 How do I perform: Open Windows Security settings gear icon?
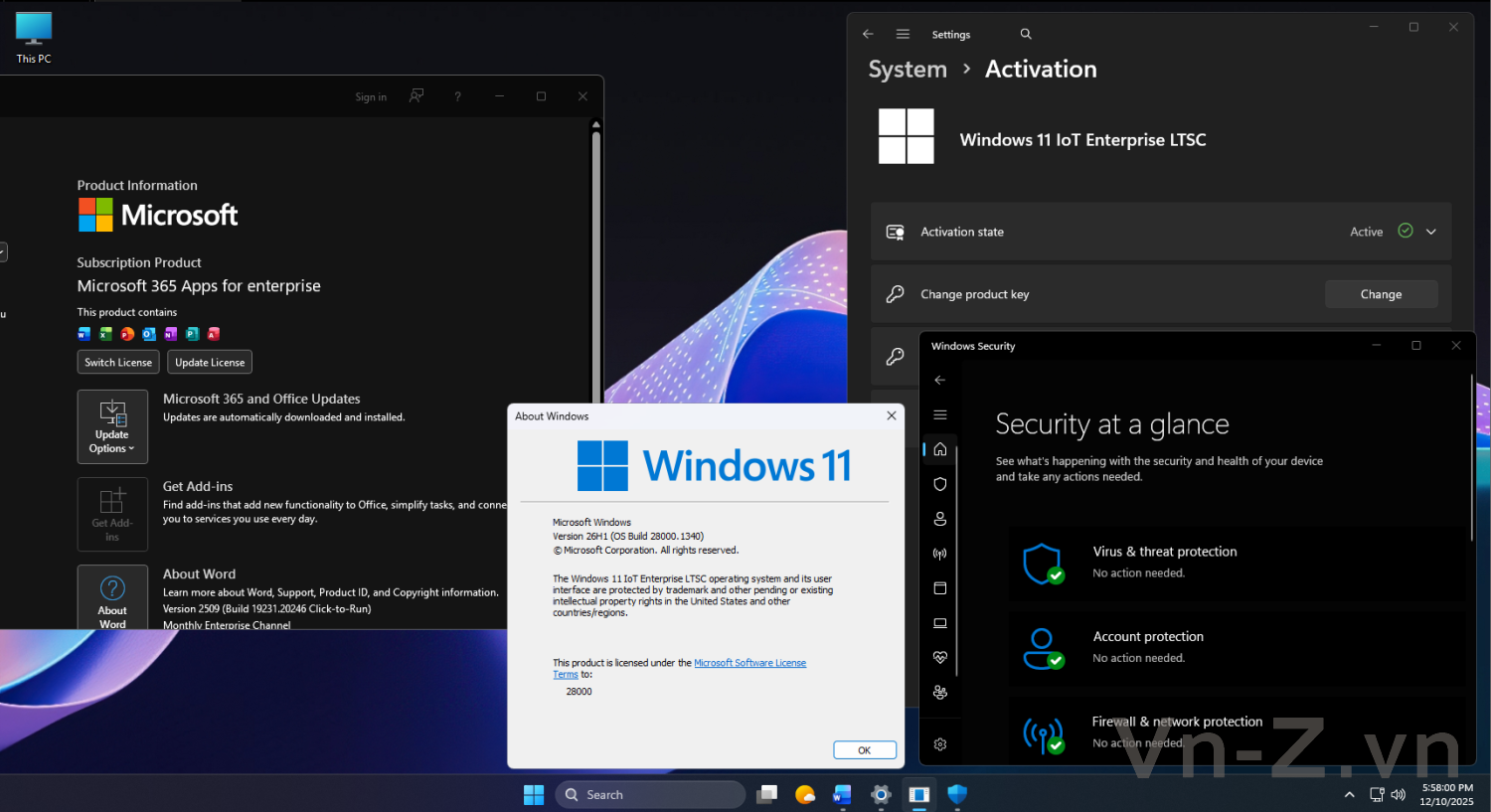pyautogui.click(x=939, y=744)
